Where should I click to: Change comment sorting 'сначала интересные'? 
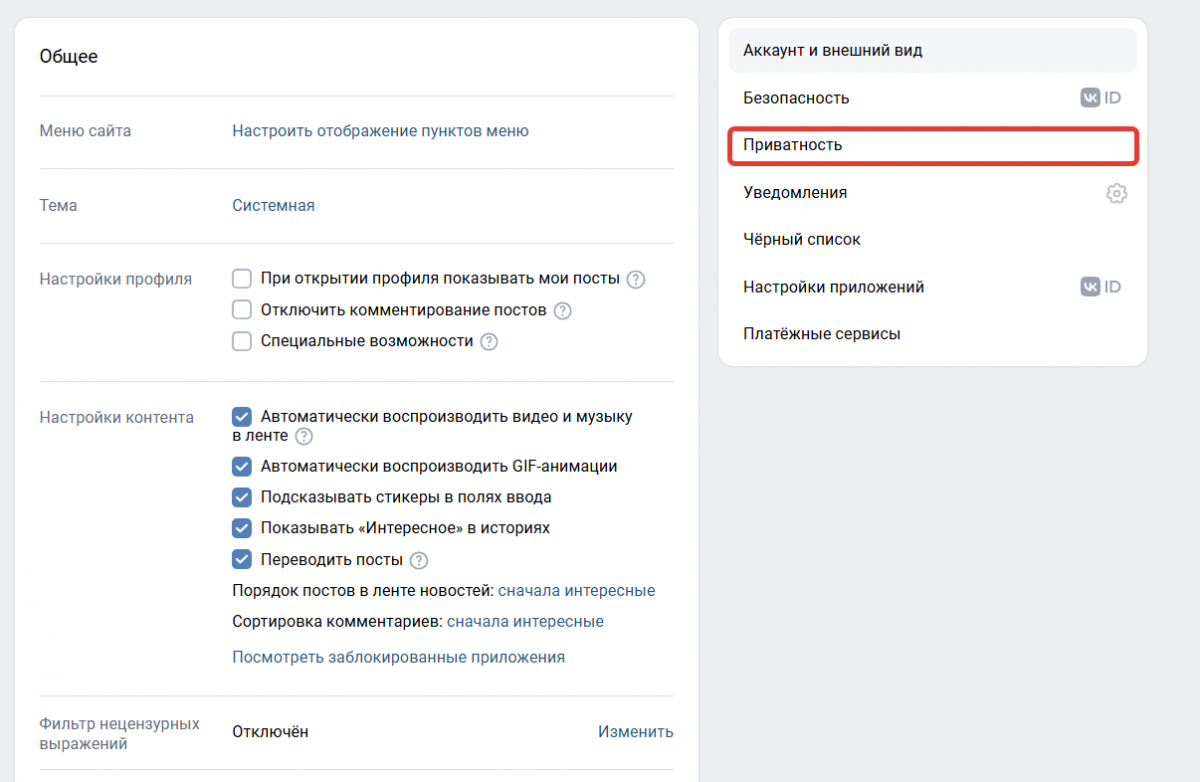(525, 621)
